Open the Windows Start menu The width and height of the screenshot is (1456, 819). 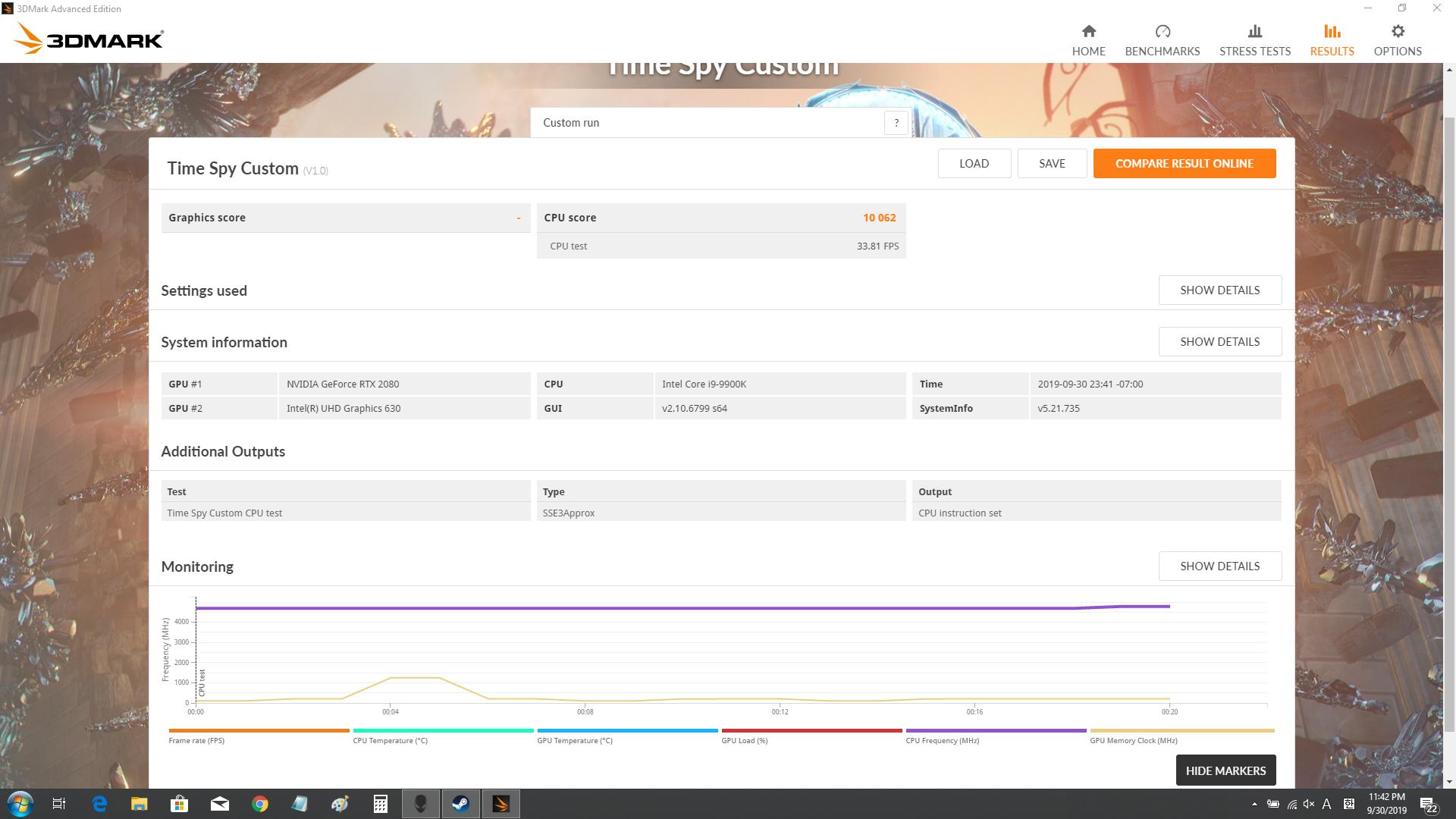coord(20,804)
